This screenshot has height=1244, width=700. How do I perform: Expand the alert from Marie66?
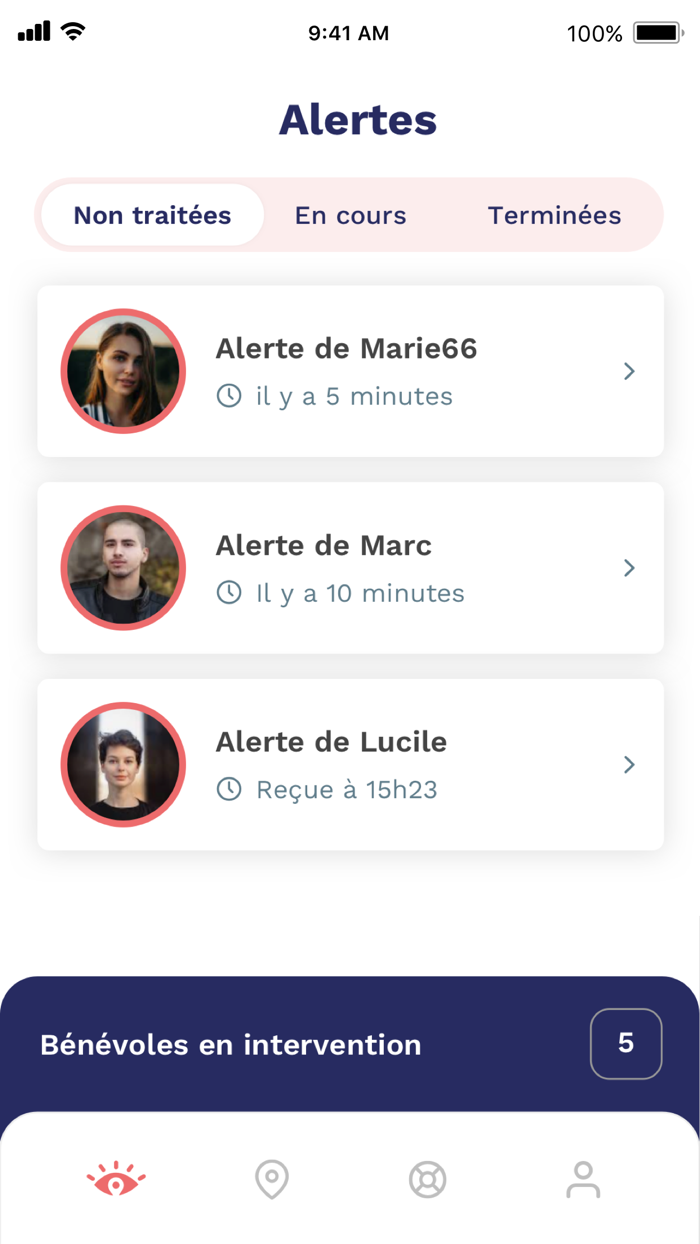click(x=629, y=371)
